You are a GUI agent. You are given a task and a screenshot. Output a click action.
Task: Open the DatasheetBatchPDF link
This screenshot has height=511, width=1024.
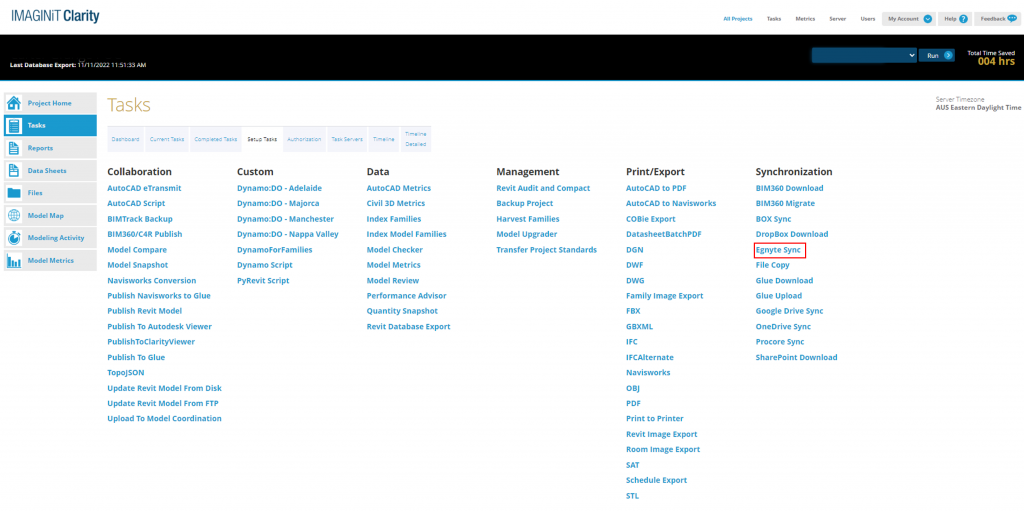tap(663, 234)
